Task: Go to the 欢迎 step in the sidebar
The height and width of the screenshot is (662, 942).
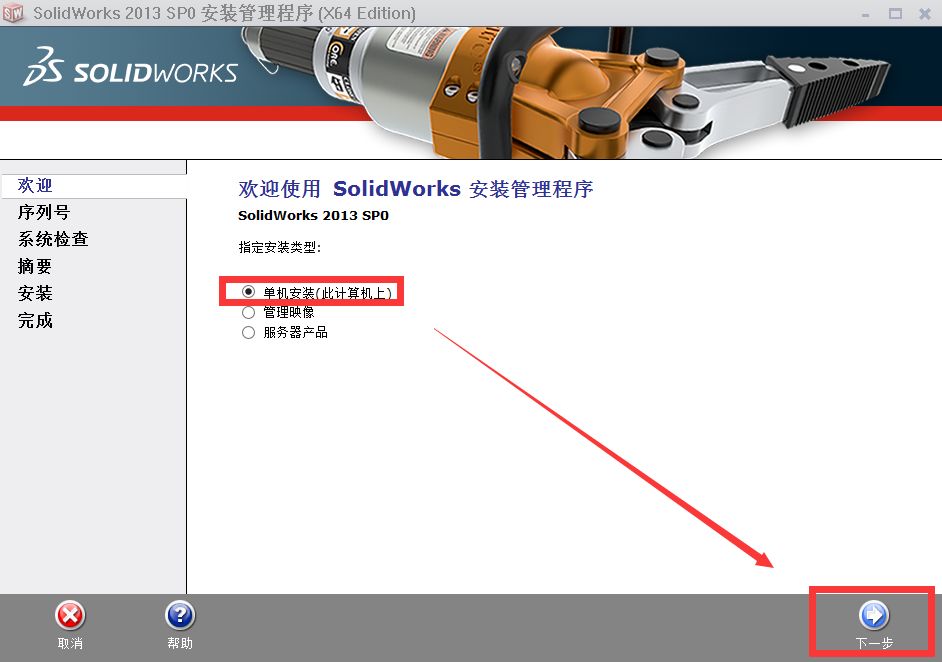Action: (x=35, y=185)
